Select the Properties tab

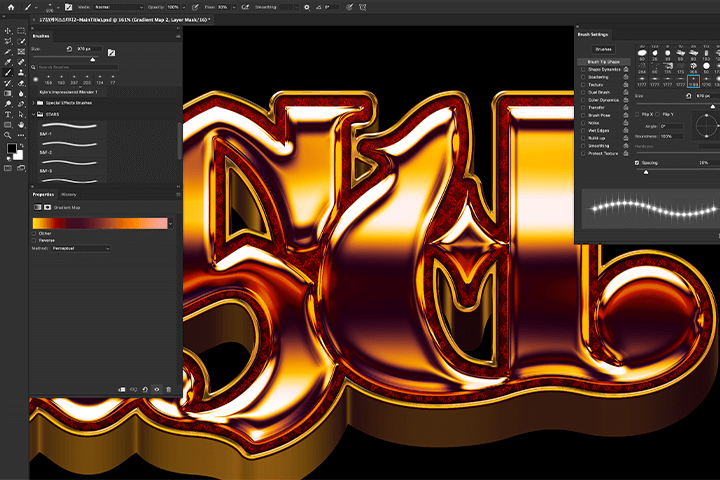point(43,194)
